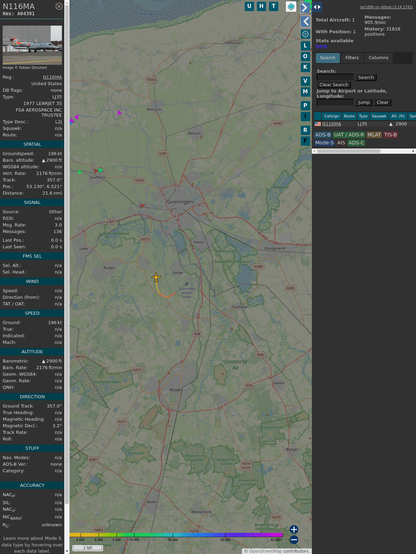Screen dimensions: 416x554
Task: Toggle the H button in map header
Action: tap(261, 6)
